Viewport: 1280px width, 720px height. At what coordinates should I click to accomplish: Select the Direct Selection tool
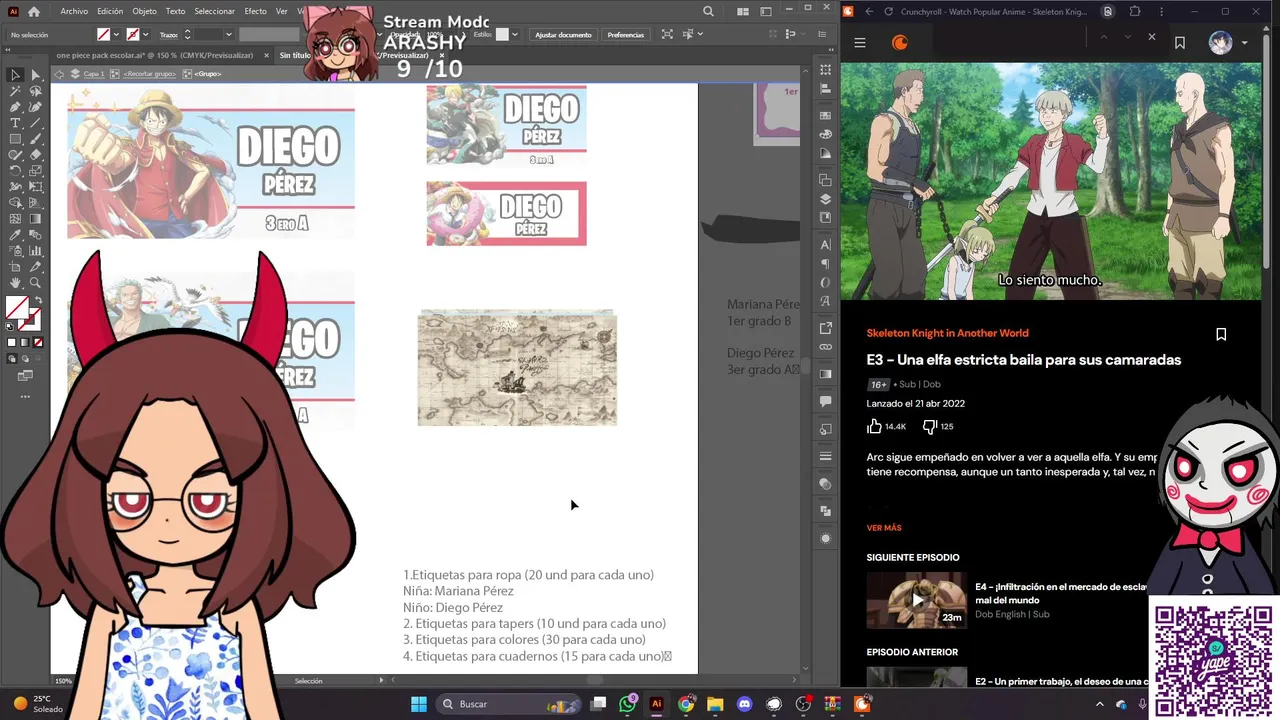coord(35,75)
